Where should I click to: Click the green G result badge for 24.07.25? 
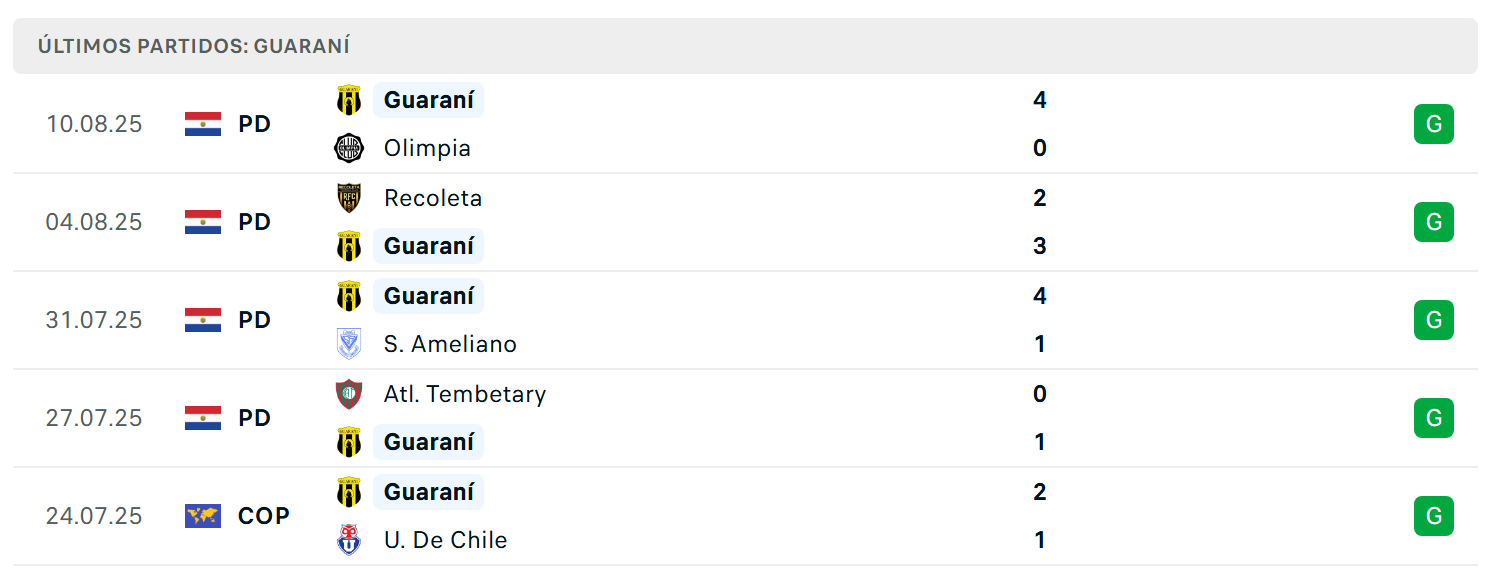(x=1434, y=516)
